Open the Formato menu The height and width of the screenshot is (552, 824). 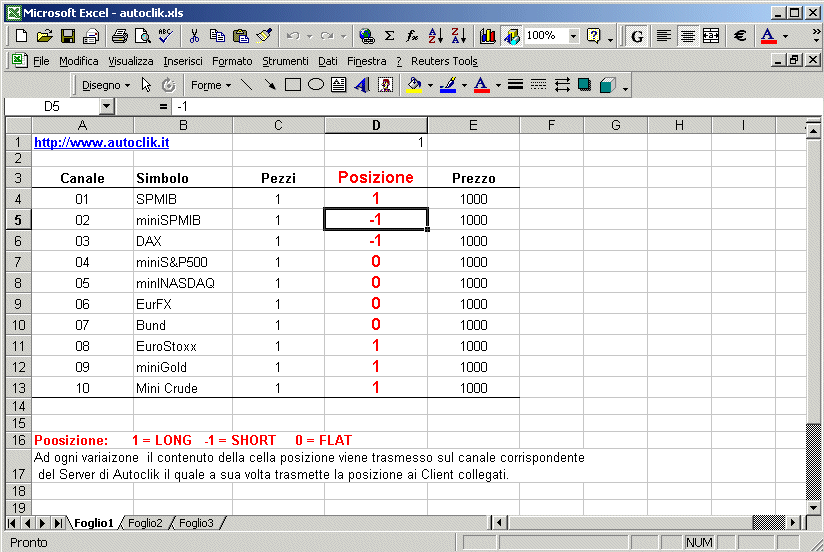coord(232,61)
